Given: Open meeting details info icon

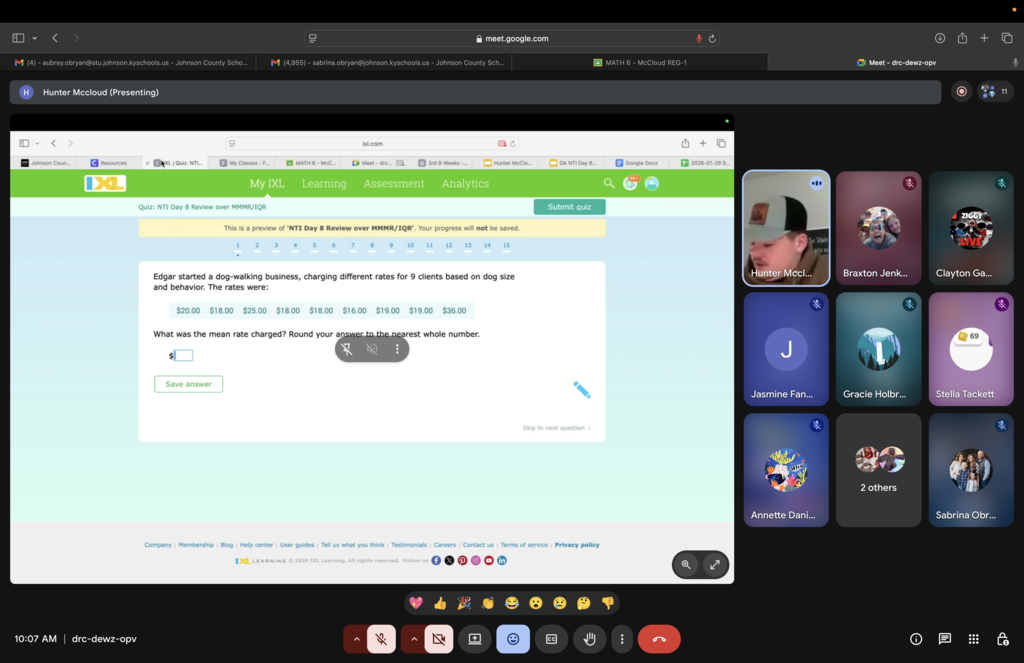Looking at the screenshot, I should click(916, 639).
